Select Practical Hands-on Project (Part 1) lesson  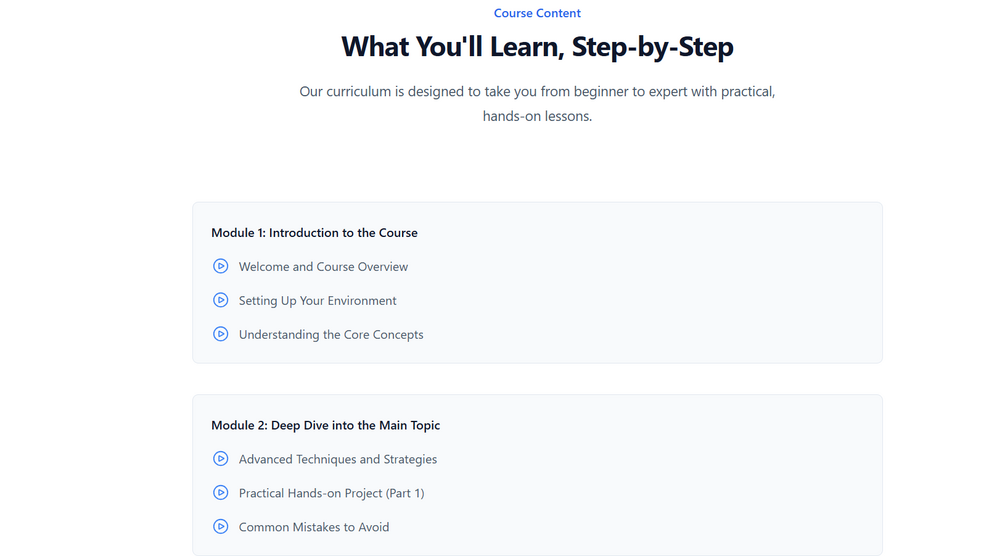pos(331,494)
